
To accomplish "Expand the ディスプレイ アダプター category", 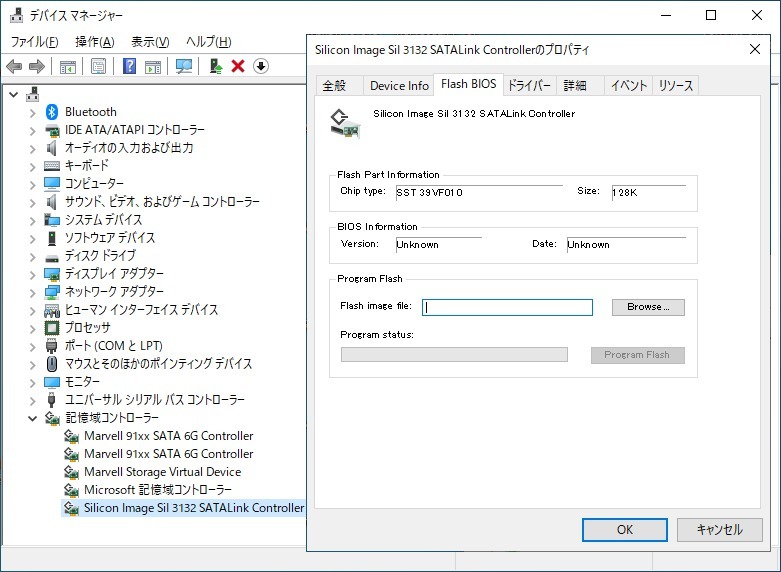I will [32, 275].
